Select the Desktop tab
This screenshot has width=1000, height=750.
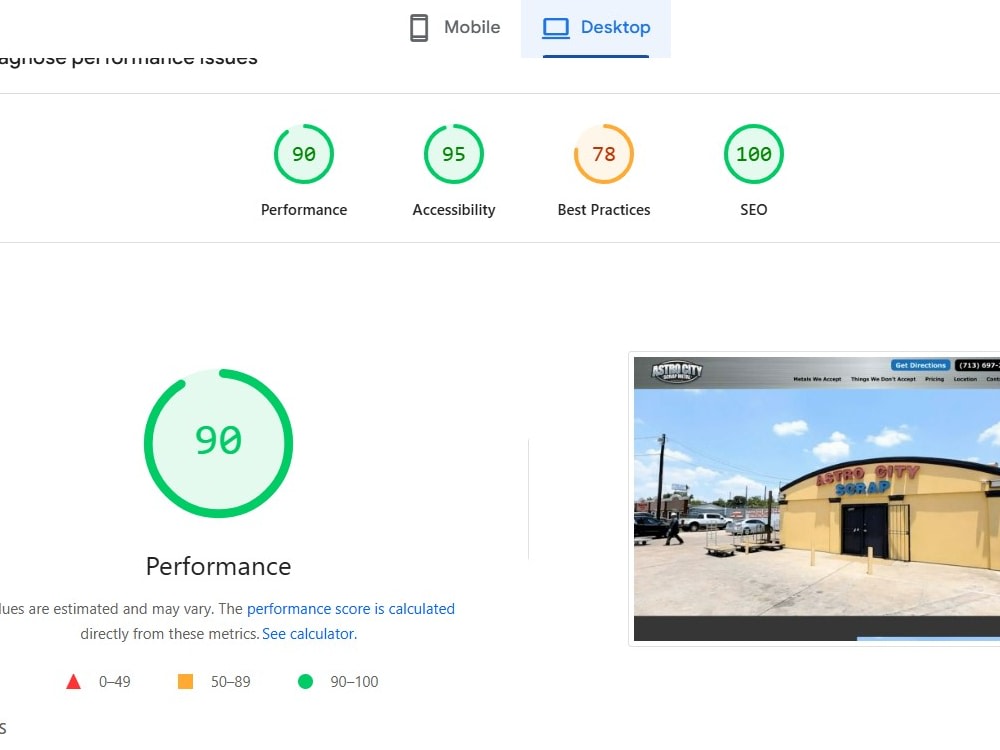(596, 28)
